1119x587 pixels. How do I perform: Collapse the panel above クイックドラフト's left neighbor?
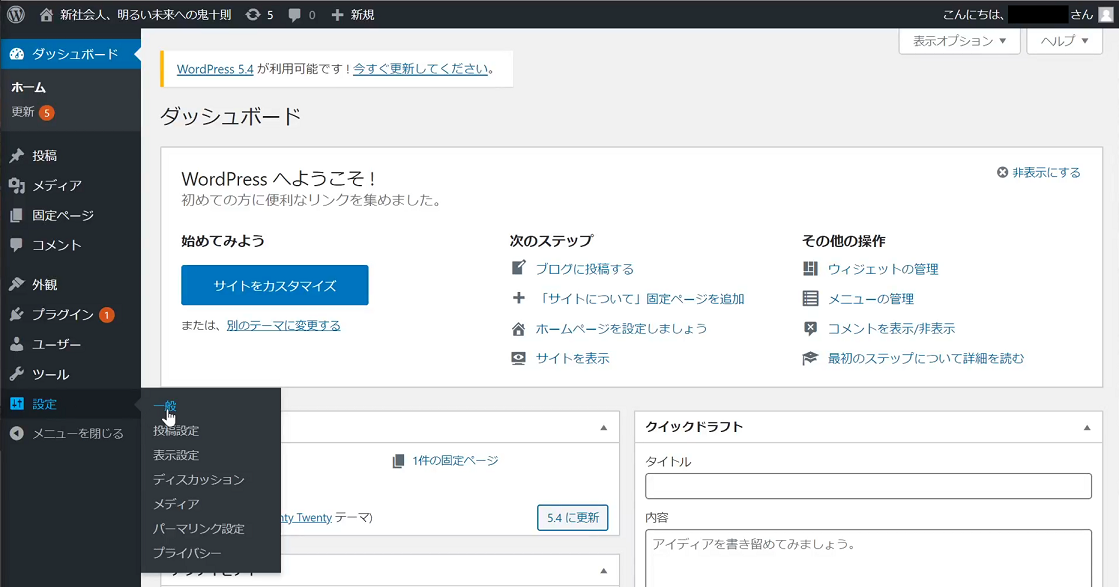click(604, 427)
